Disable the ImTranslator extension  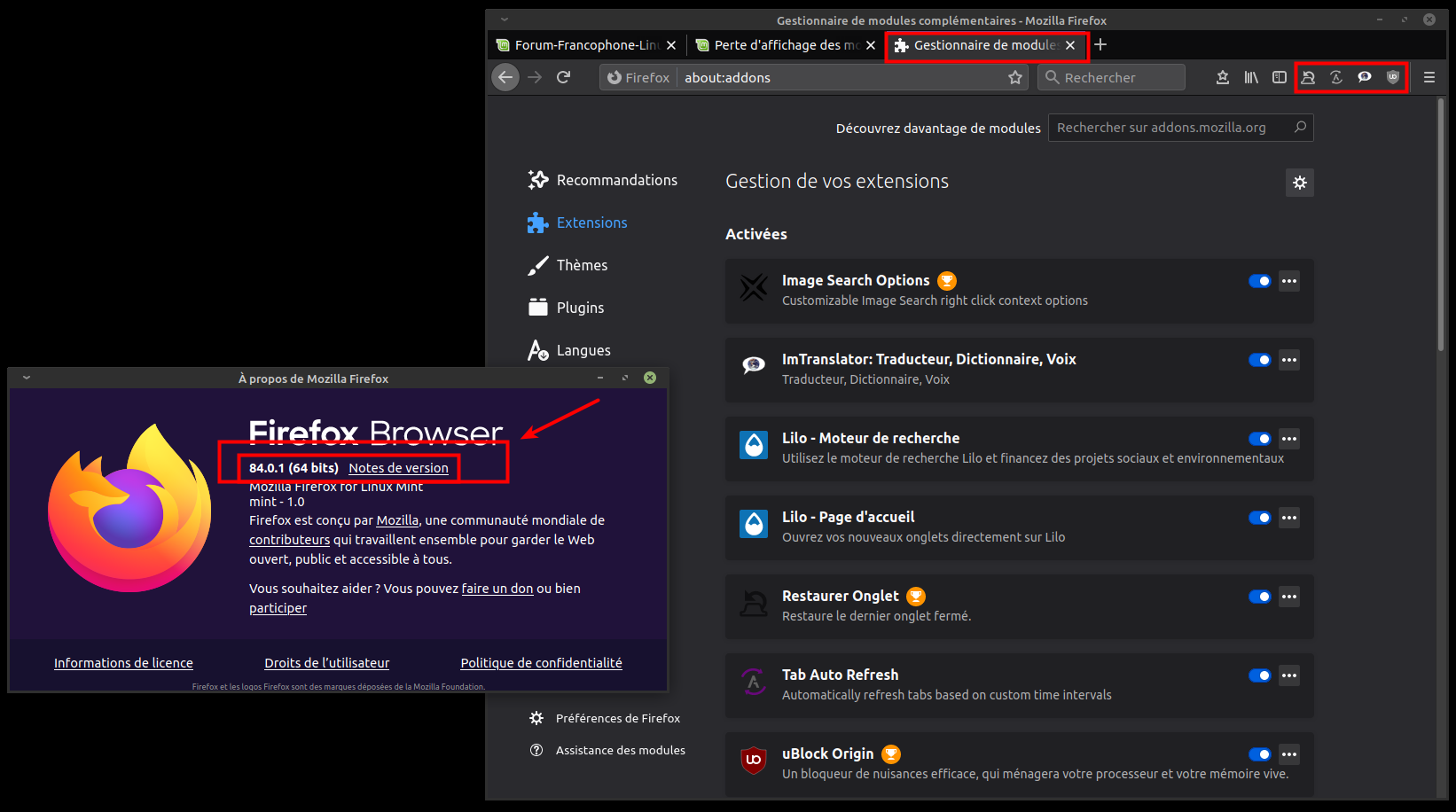(x=1260, y=360)
